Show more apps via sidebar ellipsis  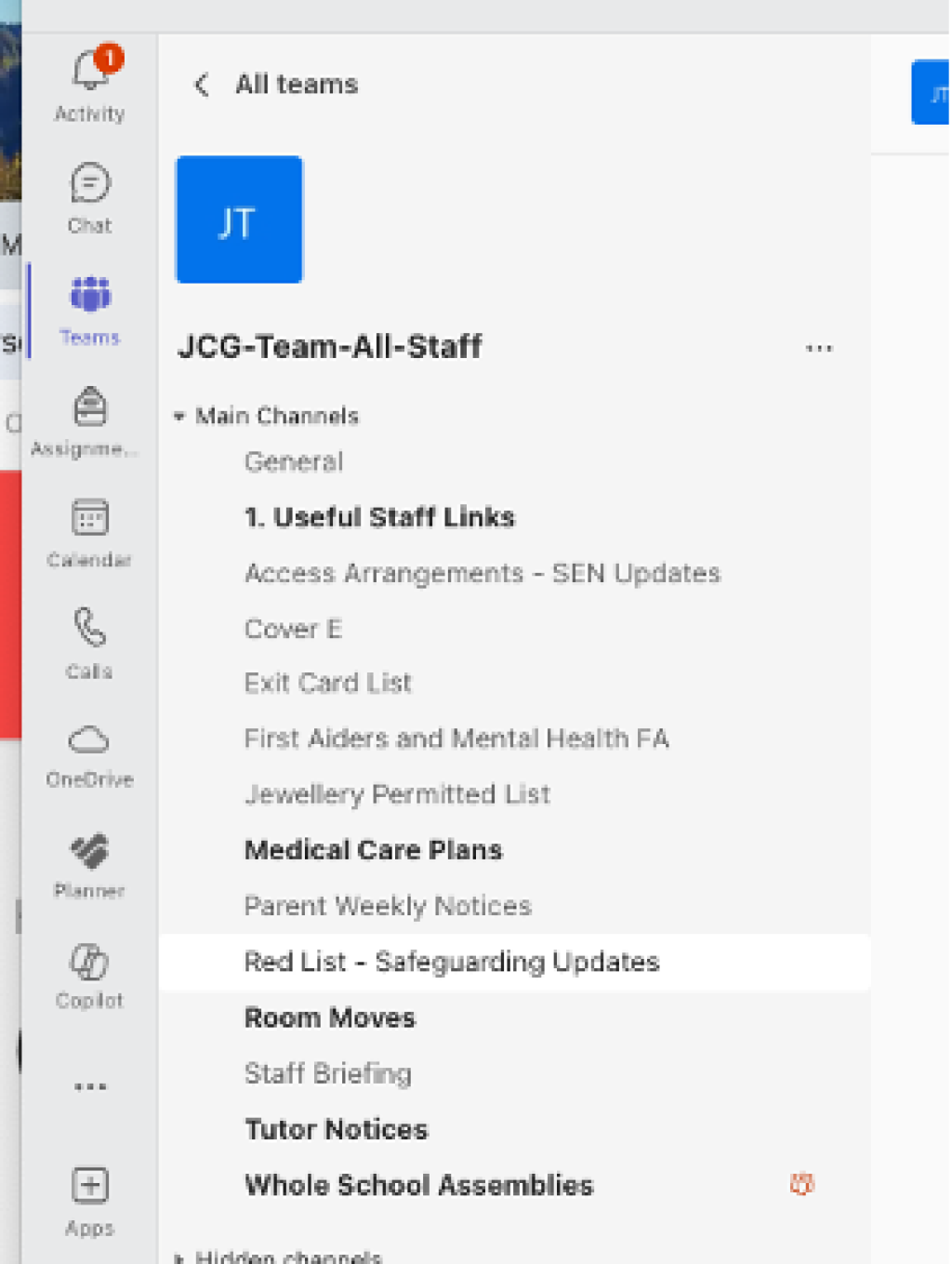tap(89, 1086)
